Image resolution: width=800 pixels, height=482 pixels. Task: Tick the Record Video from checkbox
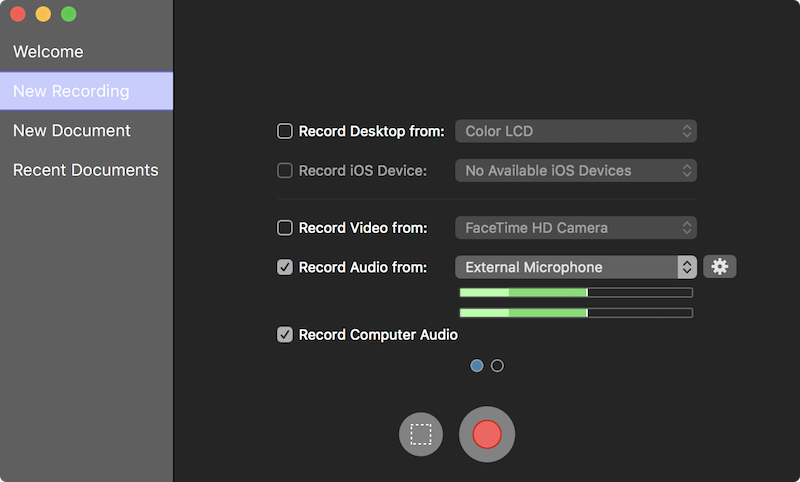coord(285,228)
